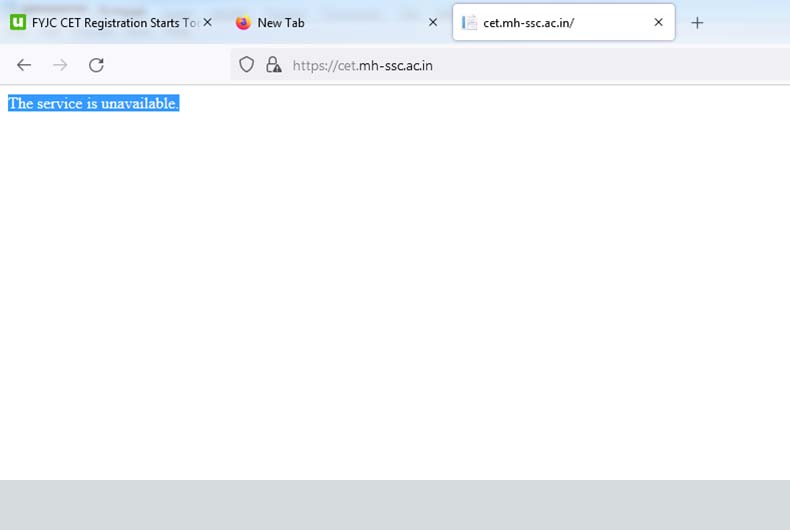Close the New Tab tab

[x=433, y=22]
